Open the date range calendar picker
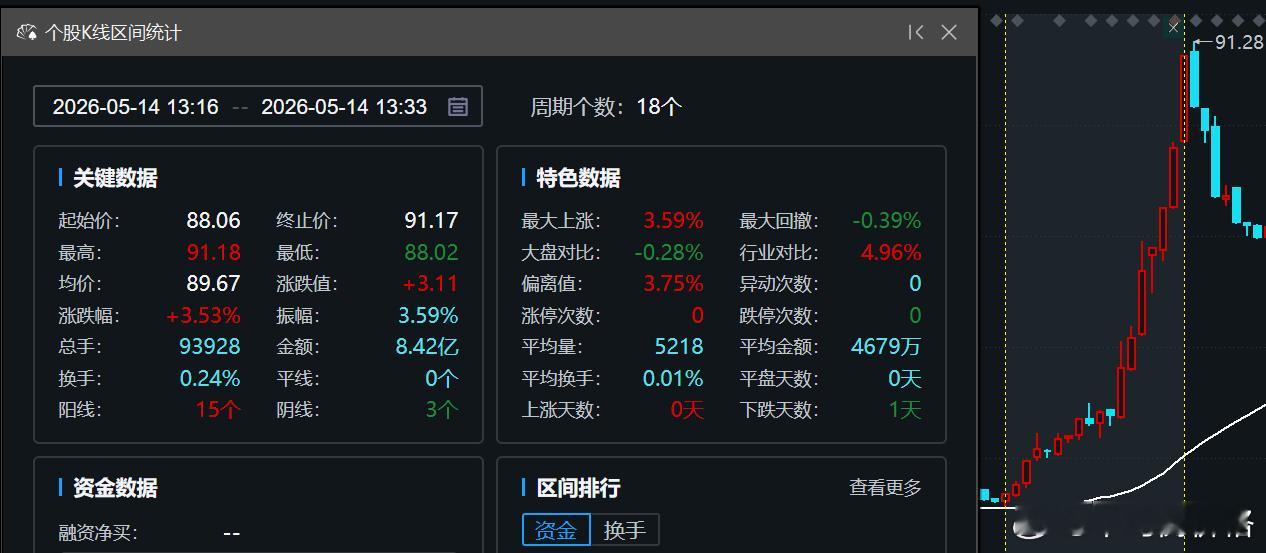The height and width of the screenshot is (553, 1266). coord(457,107)
